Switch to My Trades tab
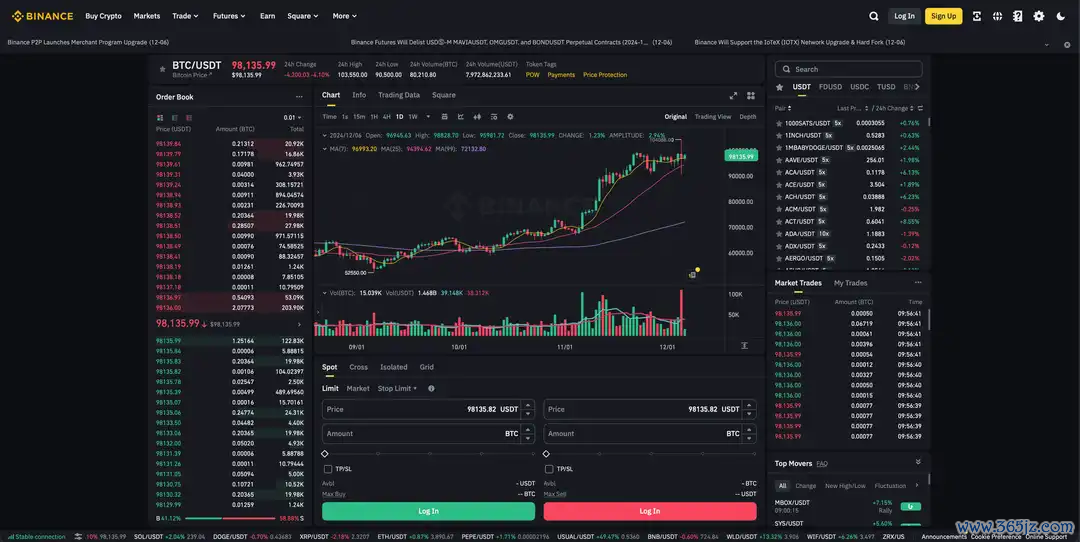This screenshot has height=542, width=1080. [850, 283]
